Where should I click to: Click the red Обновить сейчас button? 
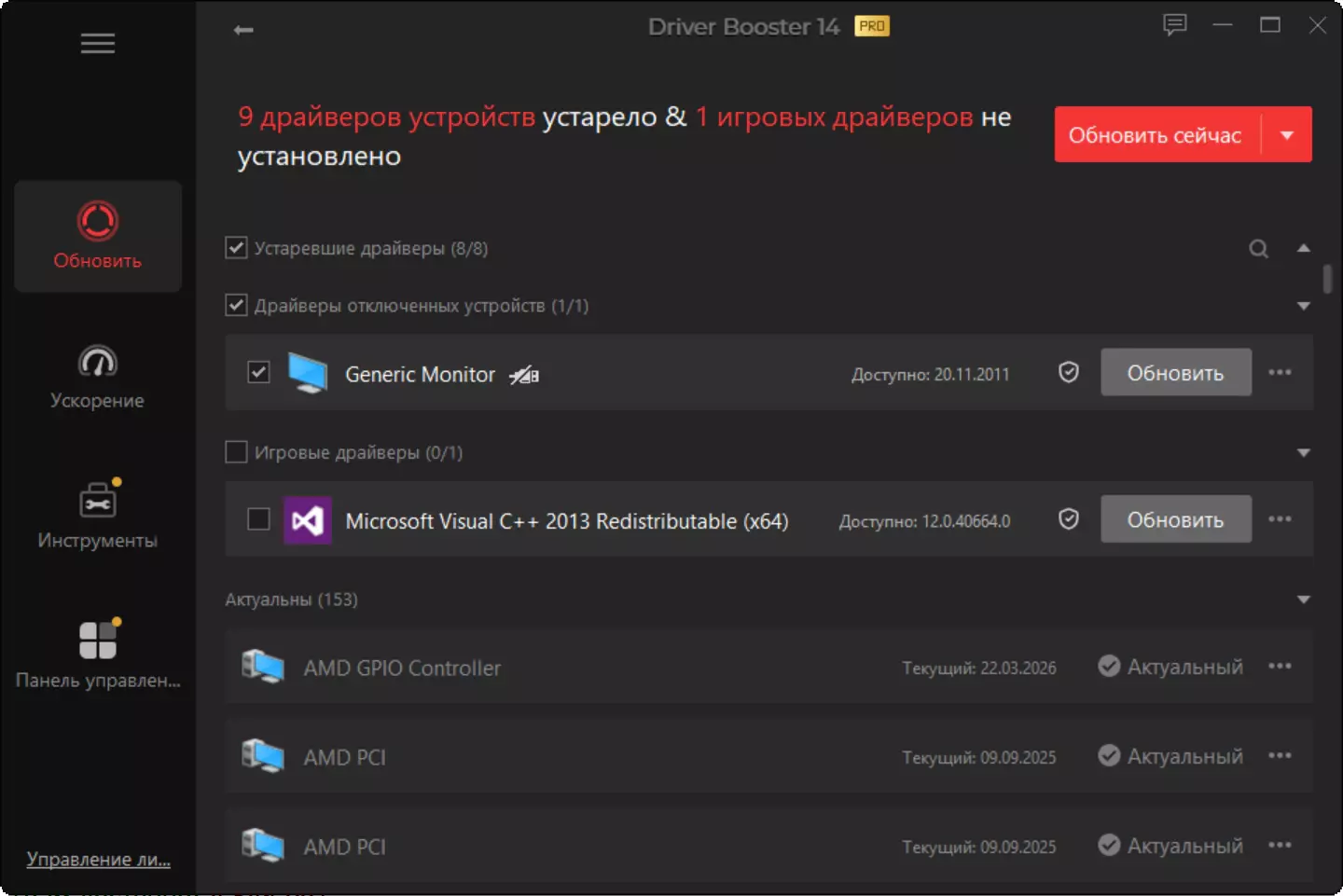pos(1156,135)
